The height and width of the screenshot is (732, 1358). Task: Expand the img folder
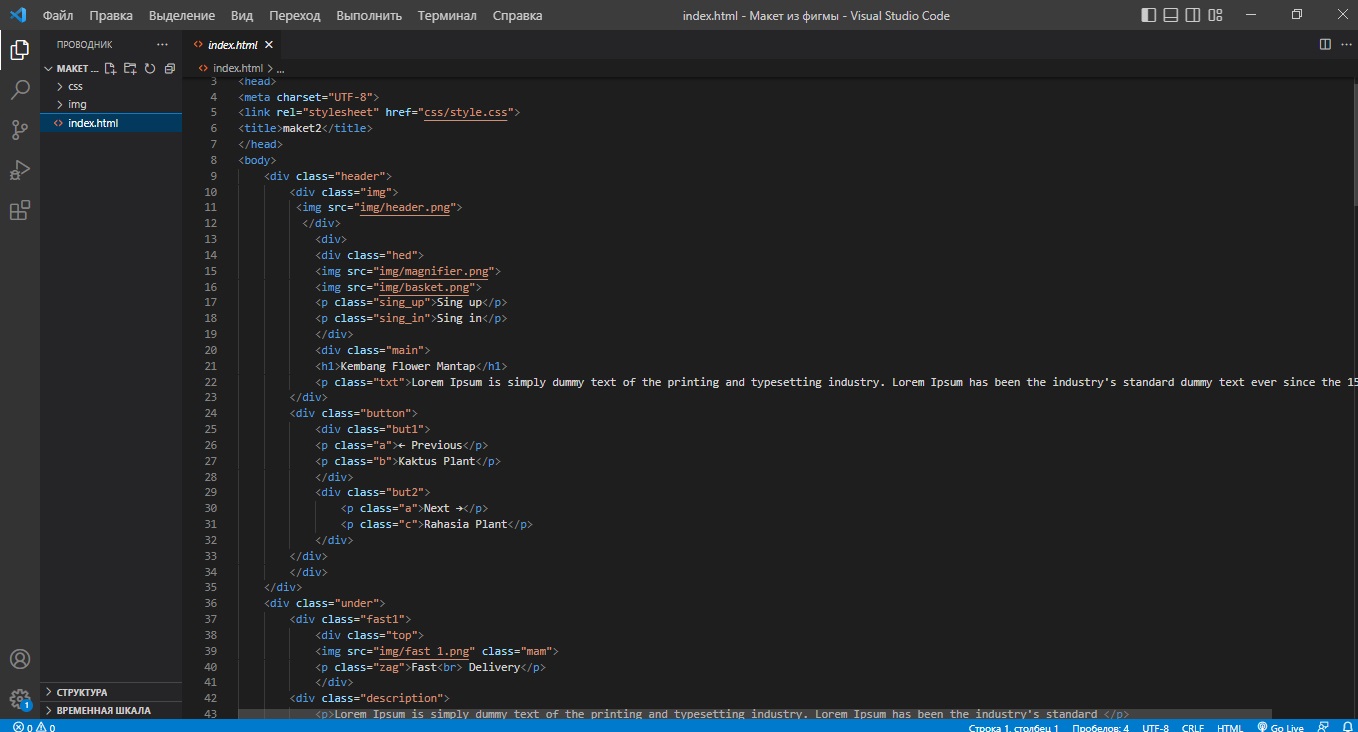point(76,105)
